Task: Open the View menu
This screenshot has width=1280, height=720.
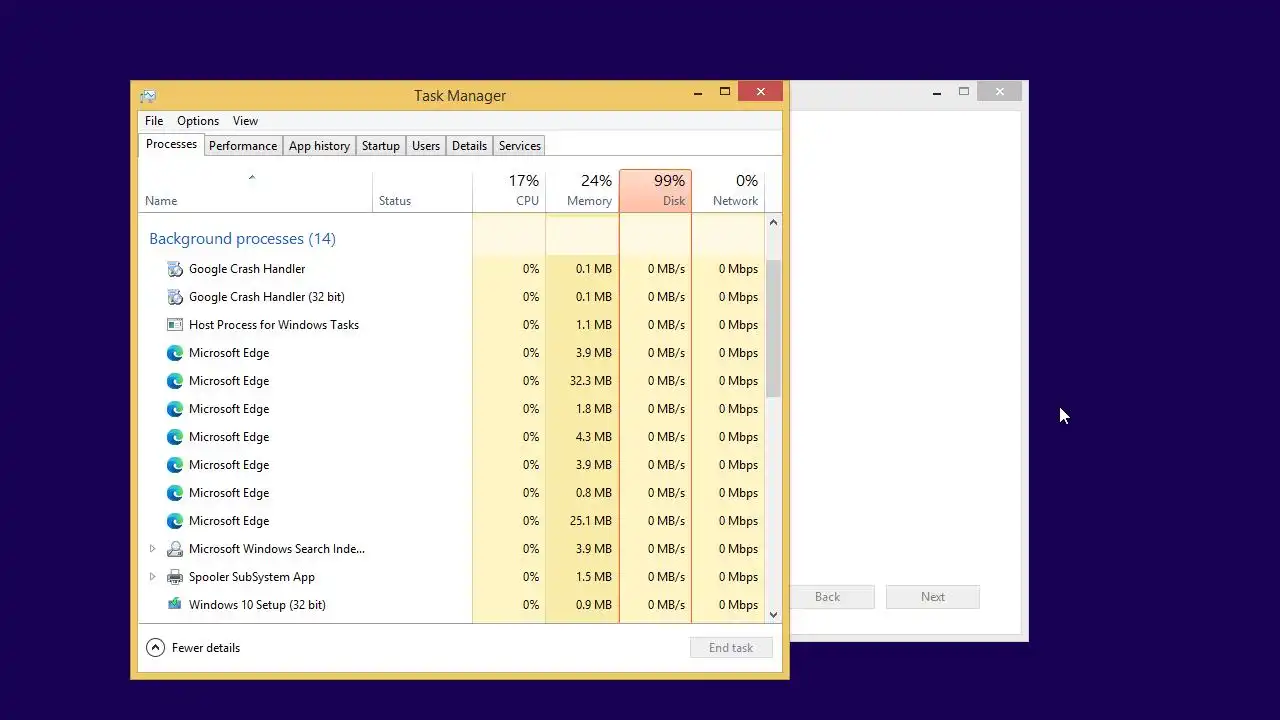Action: [245, 121]
